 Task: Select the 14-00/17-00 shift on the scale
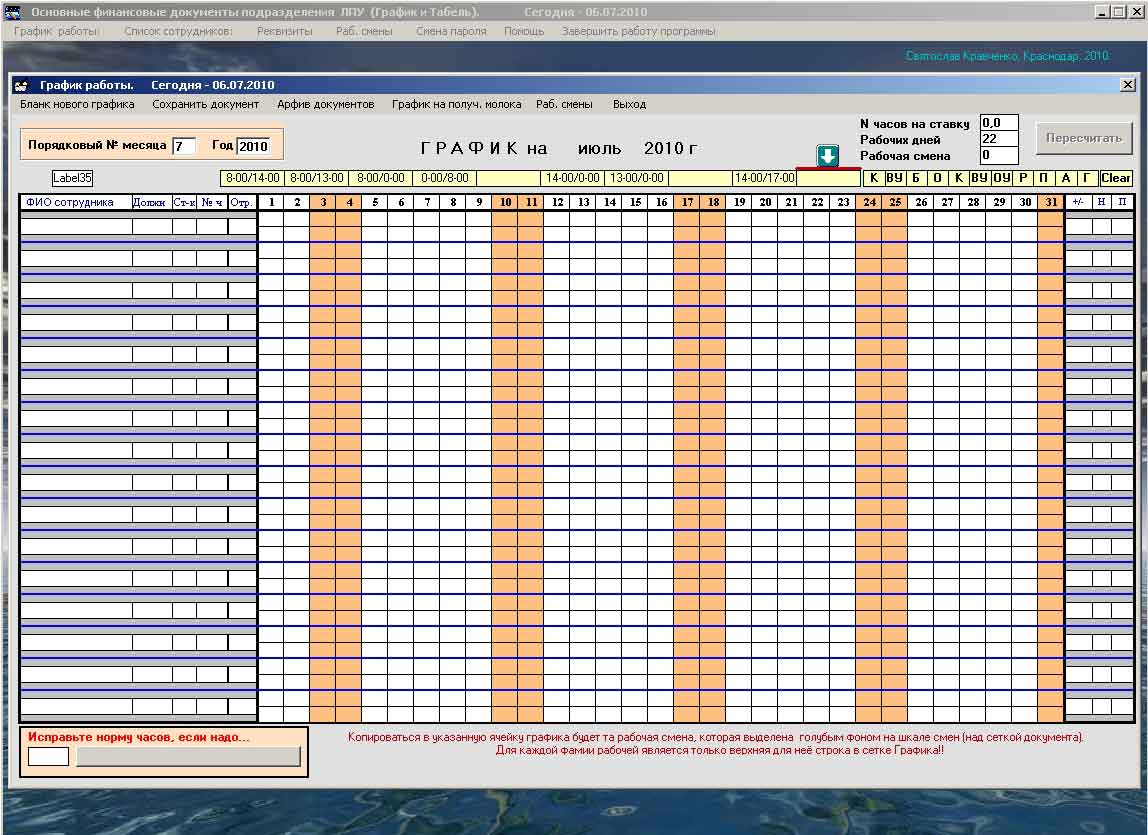(764, 178)
